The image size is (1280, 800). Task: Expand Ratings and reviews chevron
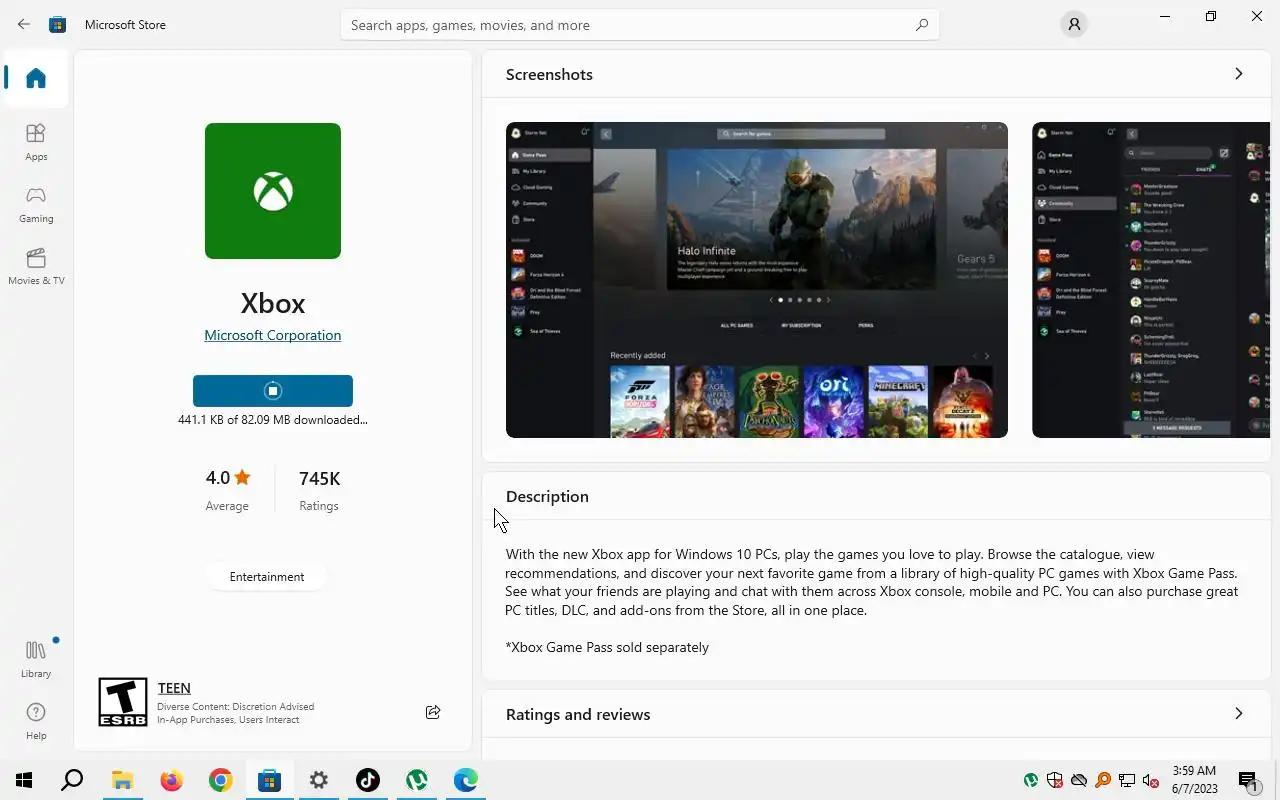pyautogui.click(x=1238, y=714)
